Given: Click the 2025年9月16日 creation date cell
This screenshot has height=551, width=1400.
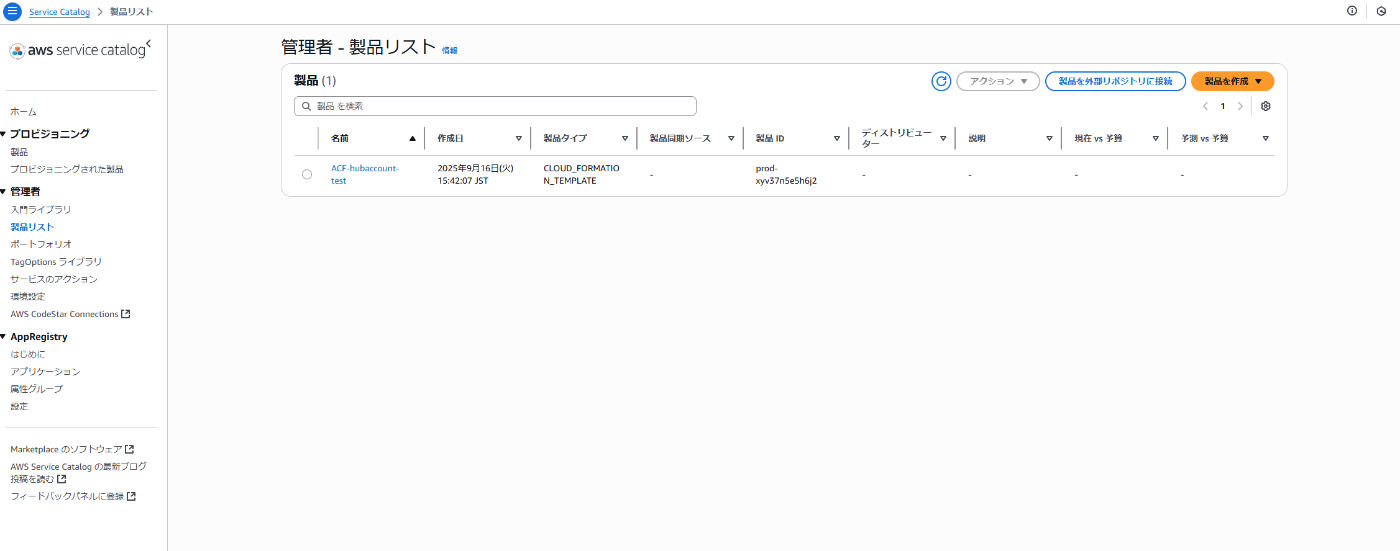Looking at the screenshot, I should 476,174.
